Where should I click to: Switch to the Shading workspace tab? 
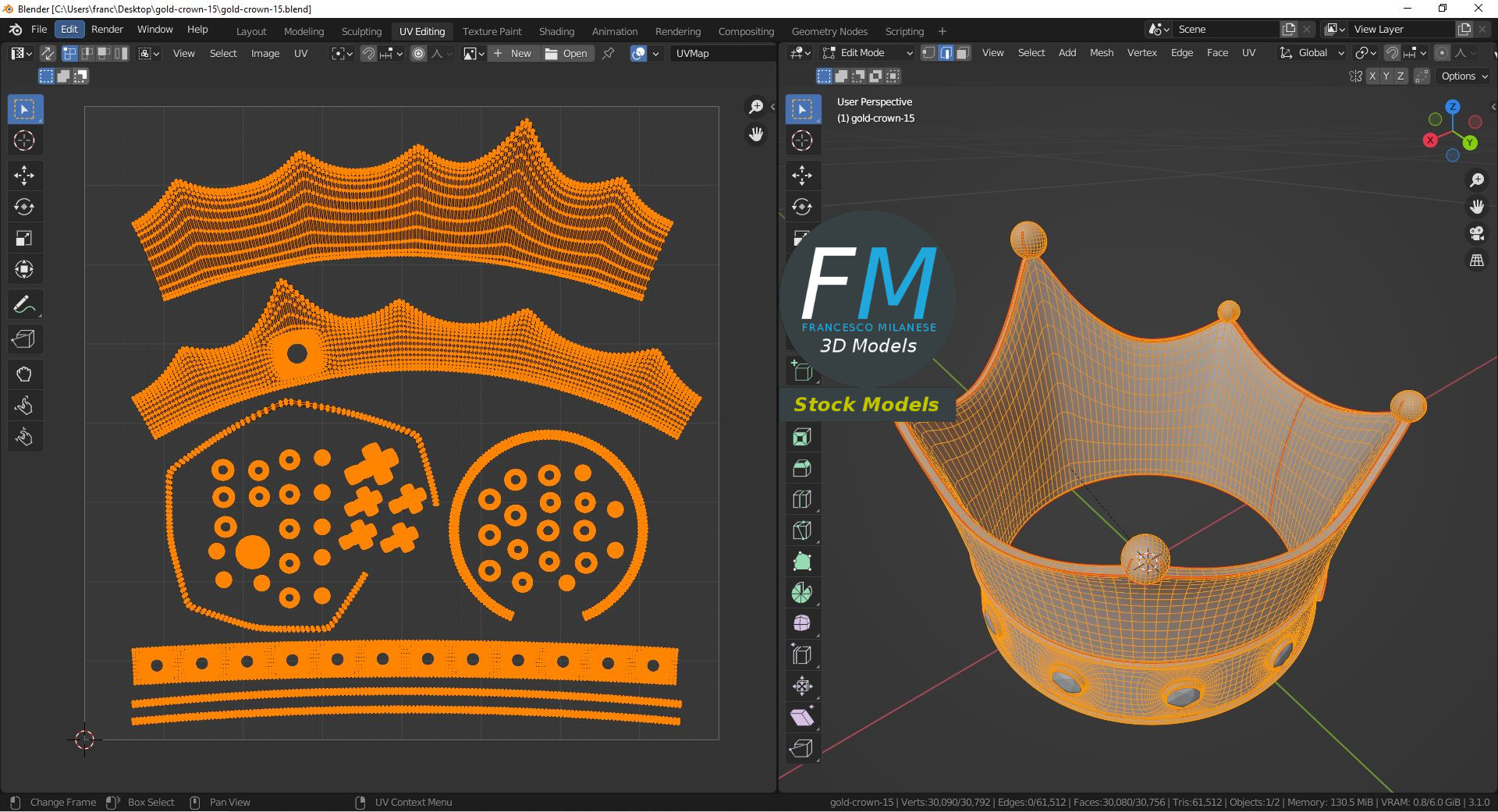click(x=556, y=31)
